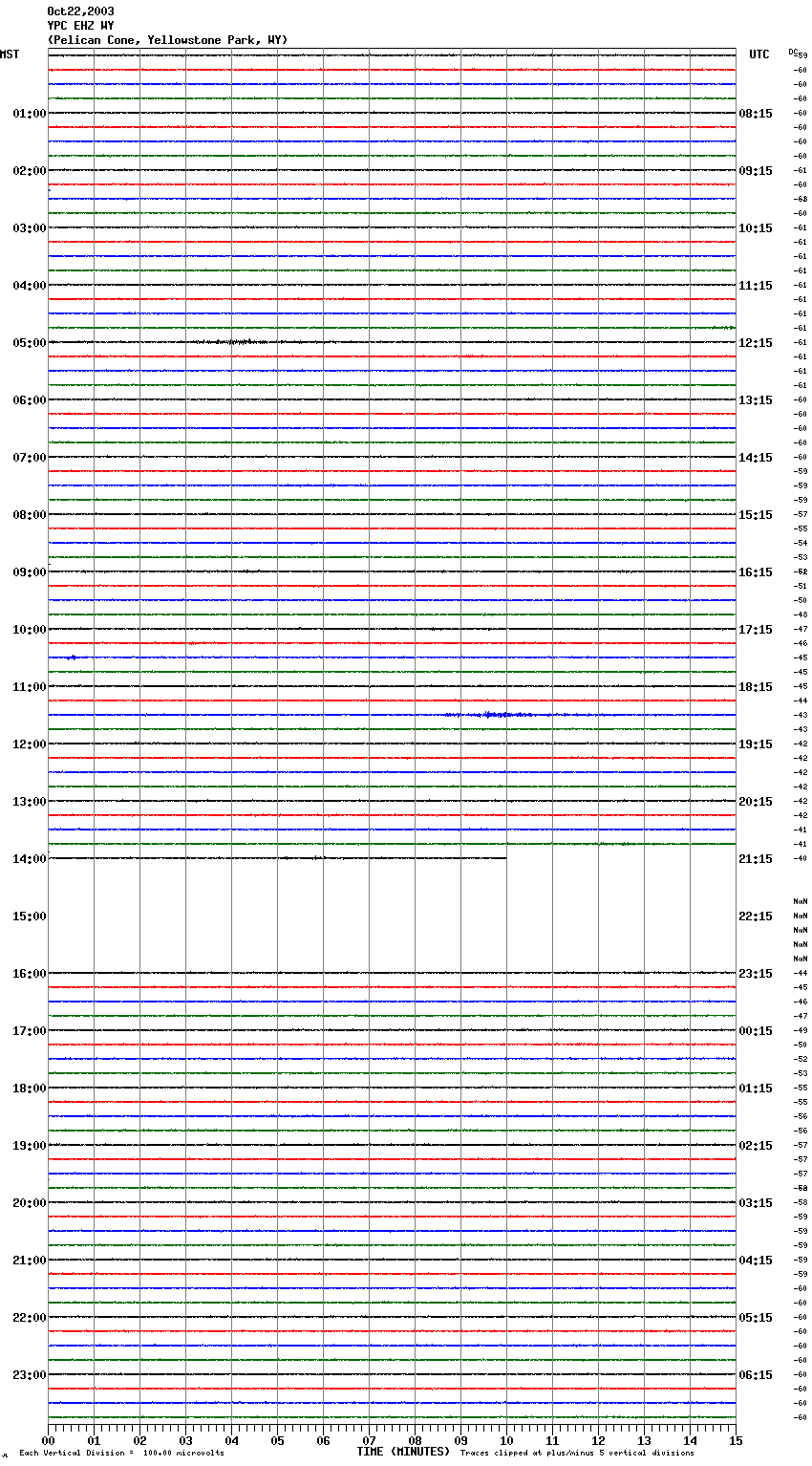Select the '16:00' MST hour label
The image size is (812, 1466).
(x=30, y=974)
